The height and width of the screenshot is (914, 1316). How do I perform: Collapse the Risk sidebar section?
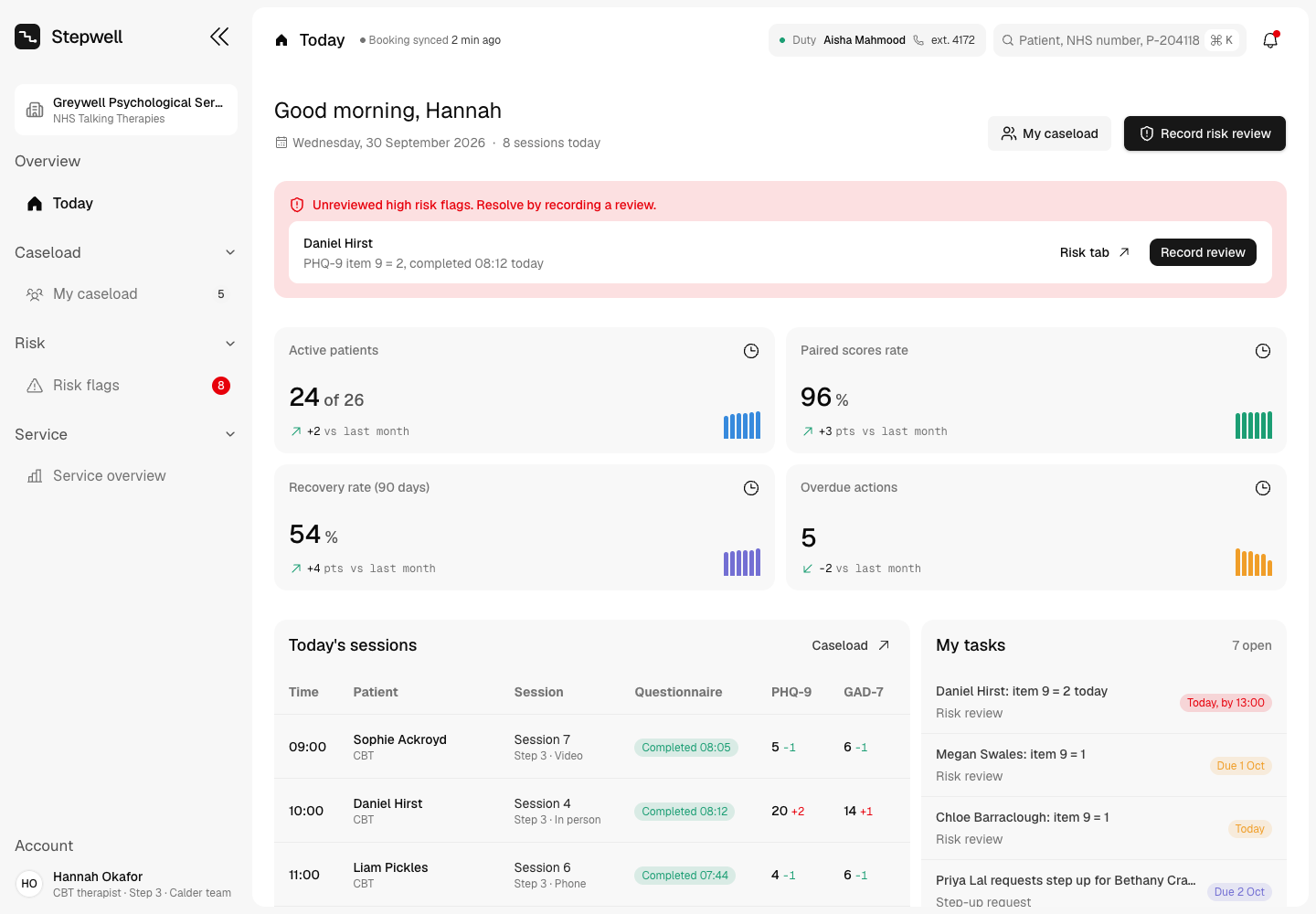click(230, 344)
